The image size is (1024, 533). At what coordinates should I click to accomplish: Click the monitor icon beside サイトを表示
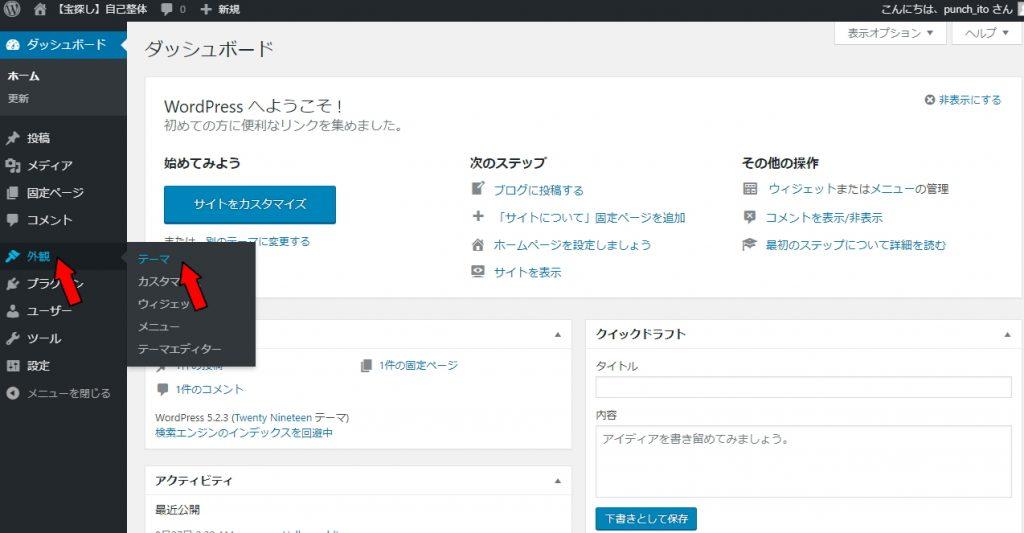478,271
